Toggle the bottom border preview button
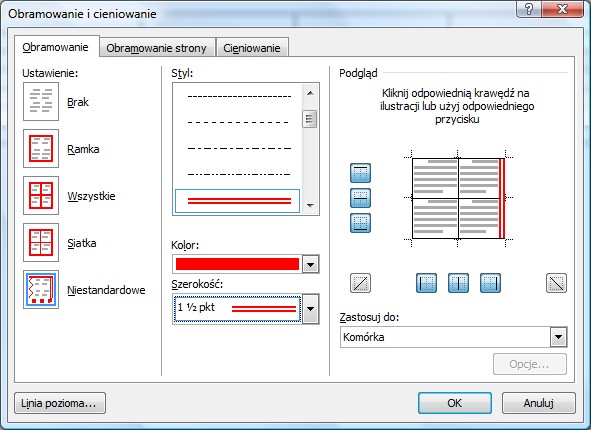The height and width of the screenshot is (430, 591). point(360,223)
